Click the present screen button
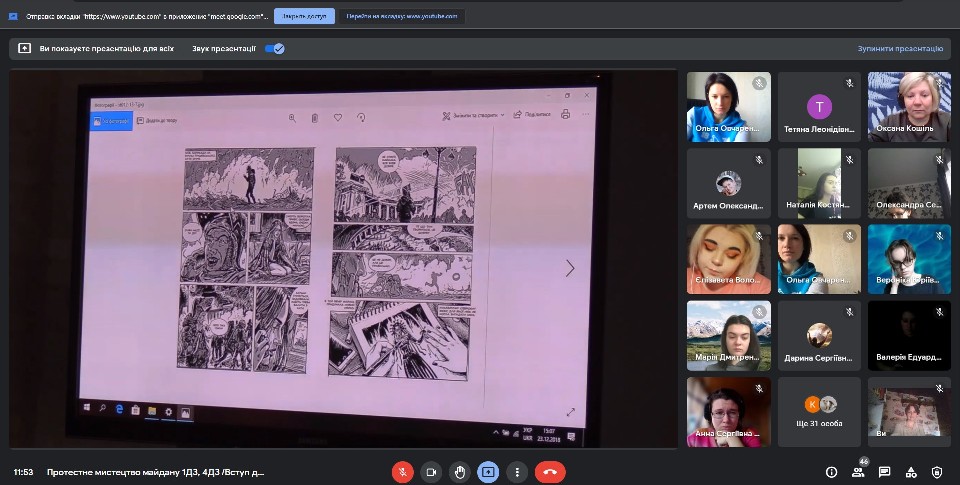960x485 pixels. click(x=488, y=471)
